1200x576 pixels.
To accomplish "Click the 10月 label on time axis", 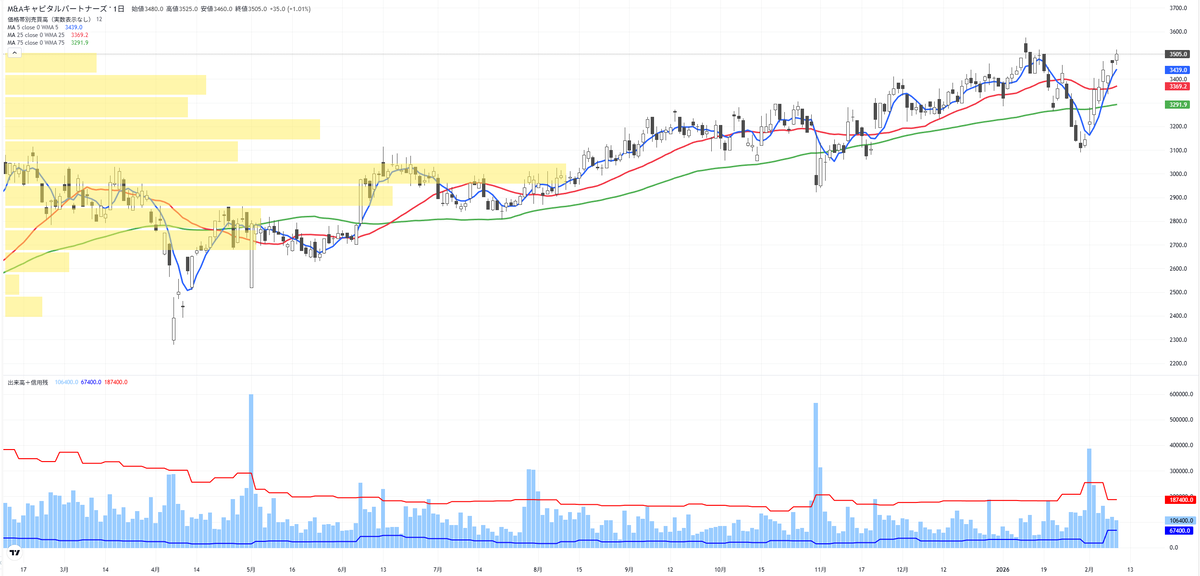I will [x=720, y=568].
